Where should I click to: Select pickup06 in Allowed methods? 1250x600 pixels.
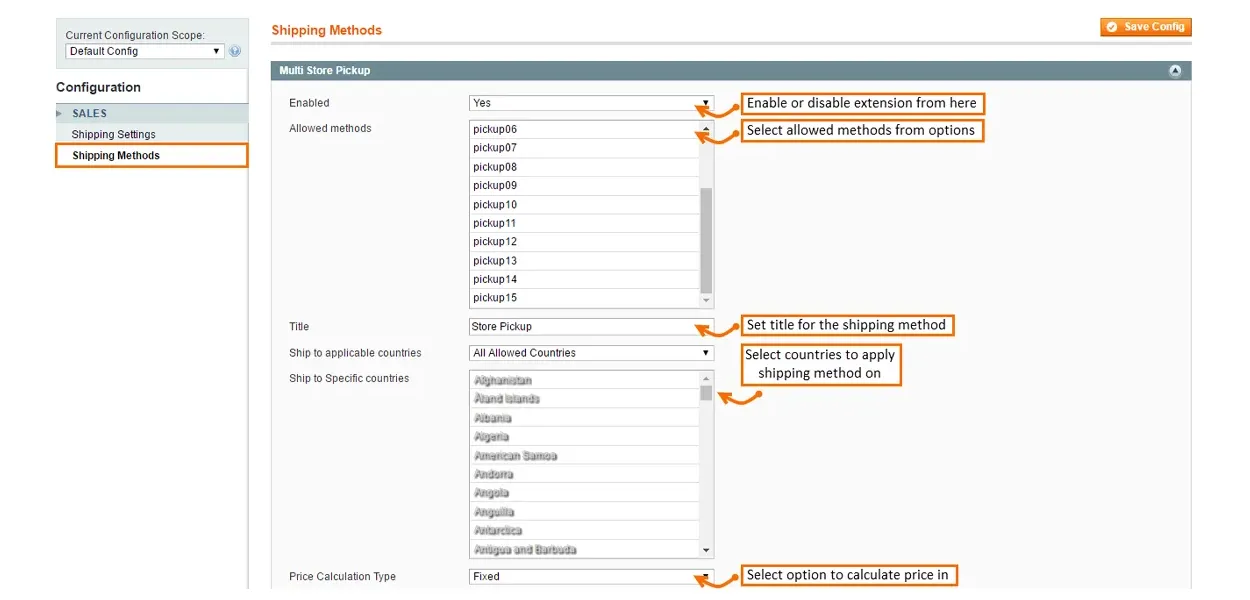pyautogui.click(x=584, y=130)
